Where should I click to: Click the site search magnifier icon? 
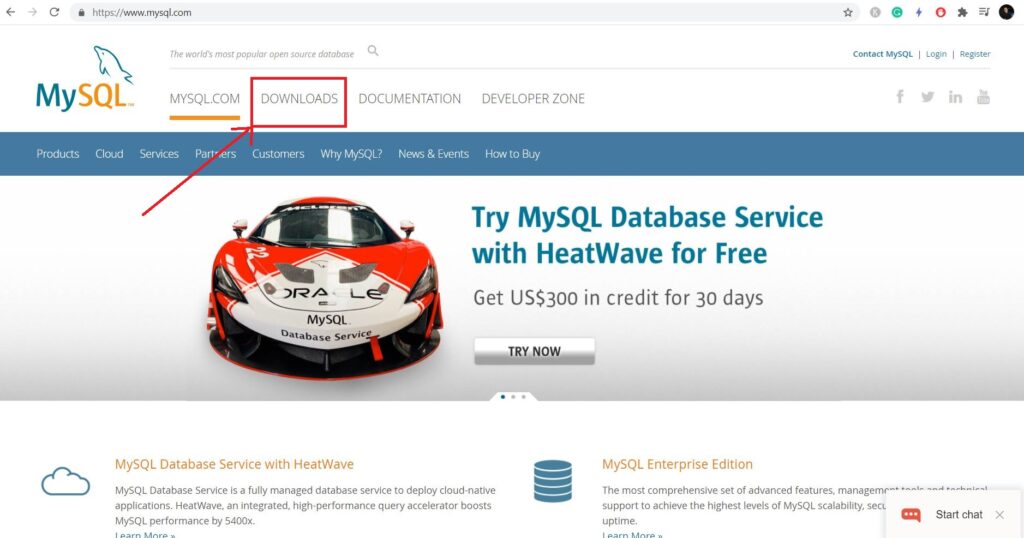373,50
